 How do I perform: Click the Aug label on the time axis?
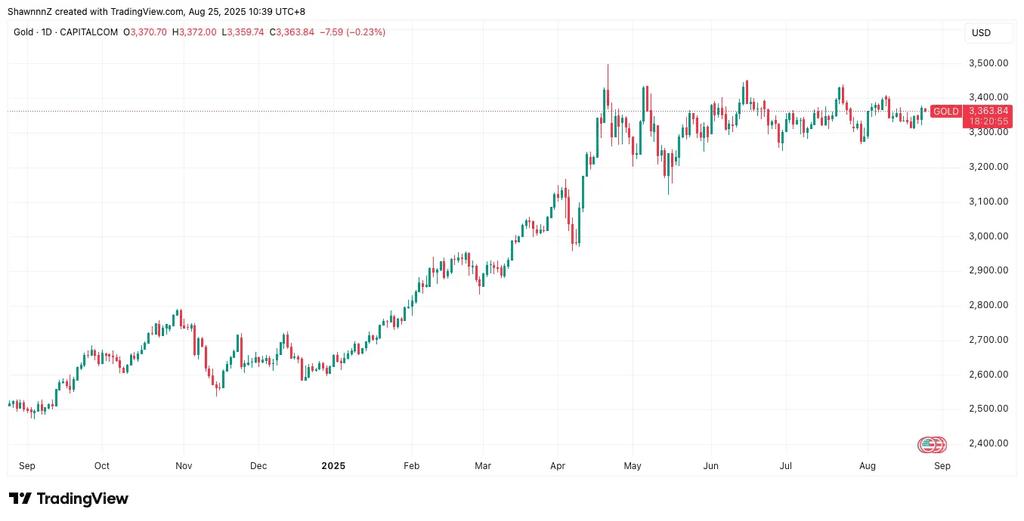click(x=867, y=466)
